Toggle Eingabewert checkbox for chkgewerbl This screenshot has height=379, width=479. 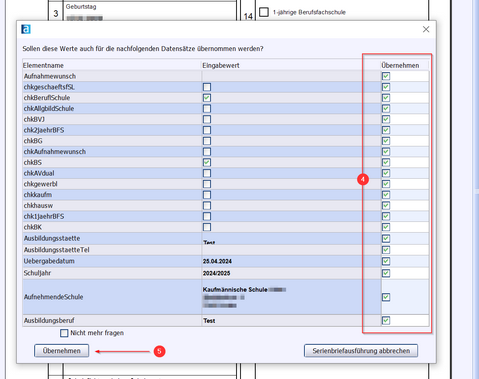coord(207,184)
